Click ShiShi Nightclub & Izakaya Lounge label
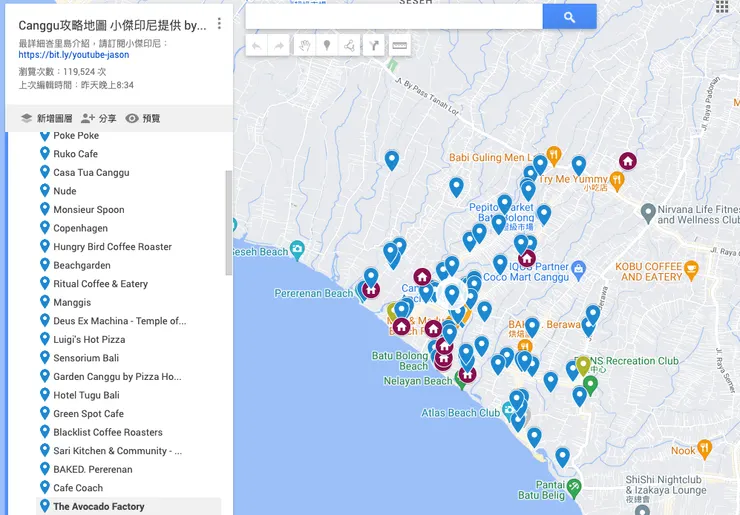The image size is (740, 515). (666, 485)
